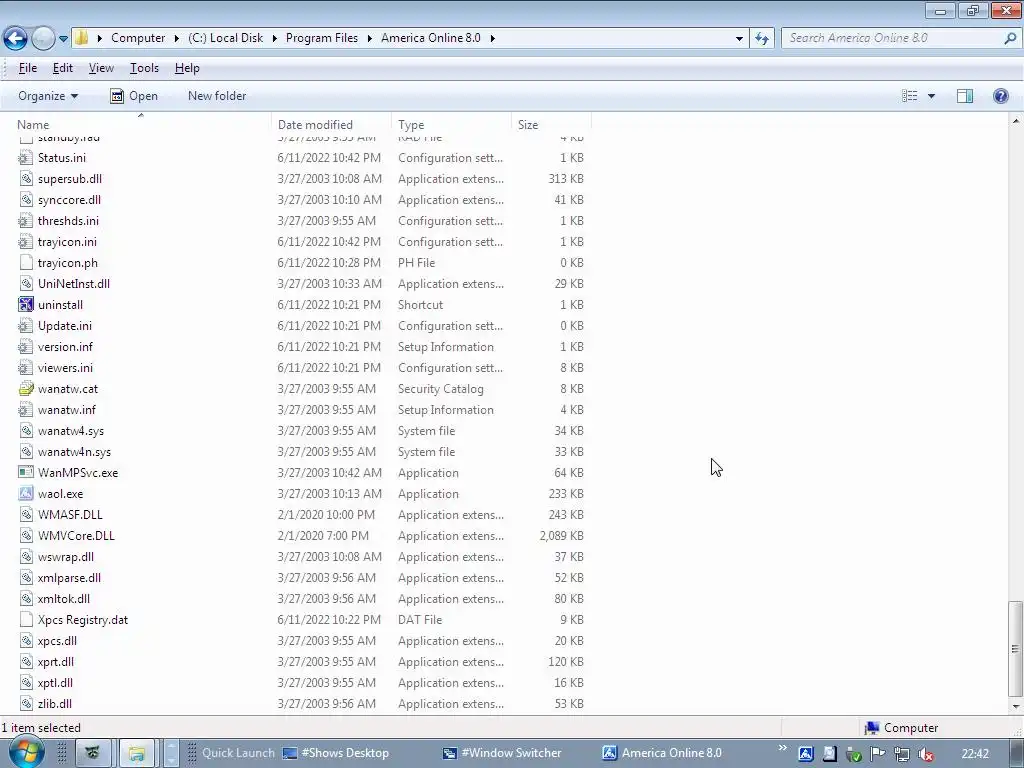Select the WMVCore.DLL file name
This screenshot has width=1024, height=768.
76,536
